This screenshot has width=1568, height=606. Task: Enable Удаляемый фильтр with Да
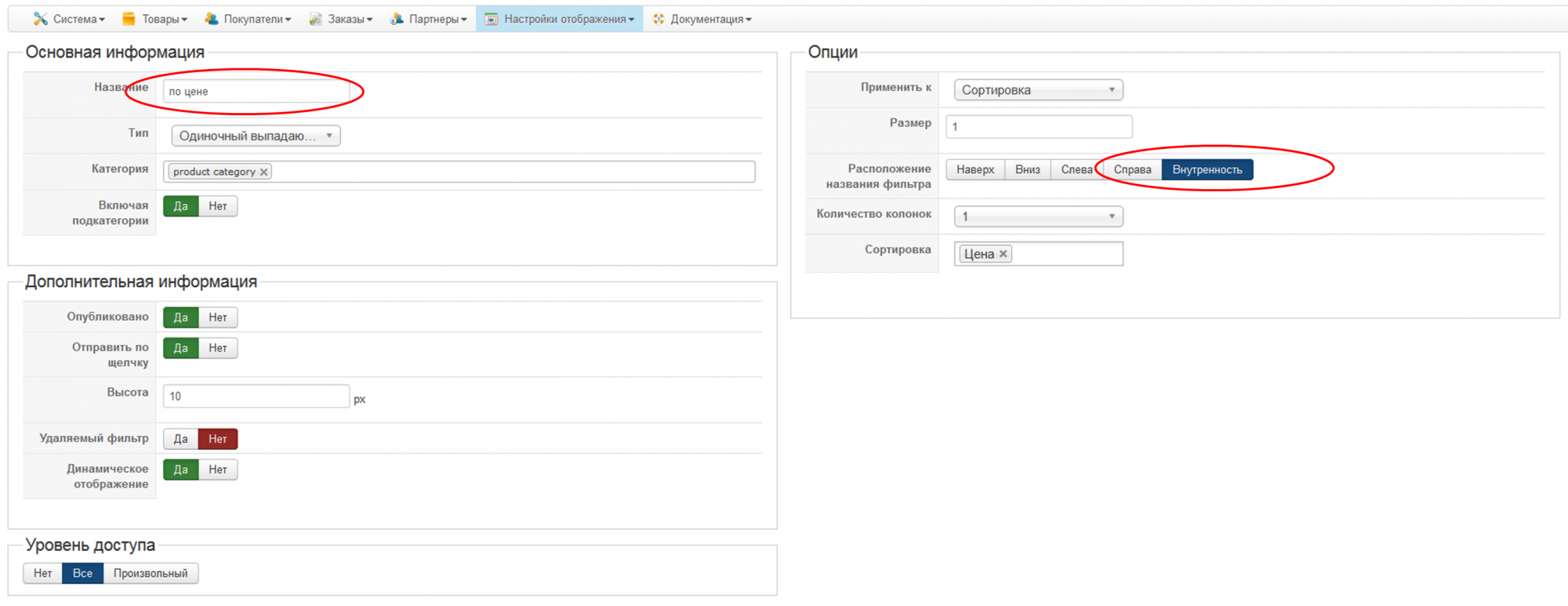pyautogui.click(x=180, y=439)
